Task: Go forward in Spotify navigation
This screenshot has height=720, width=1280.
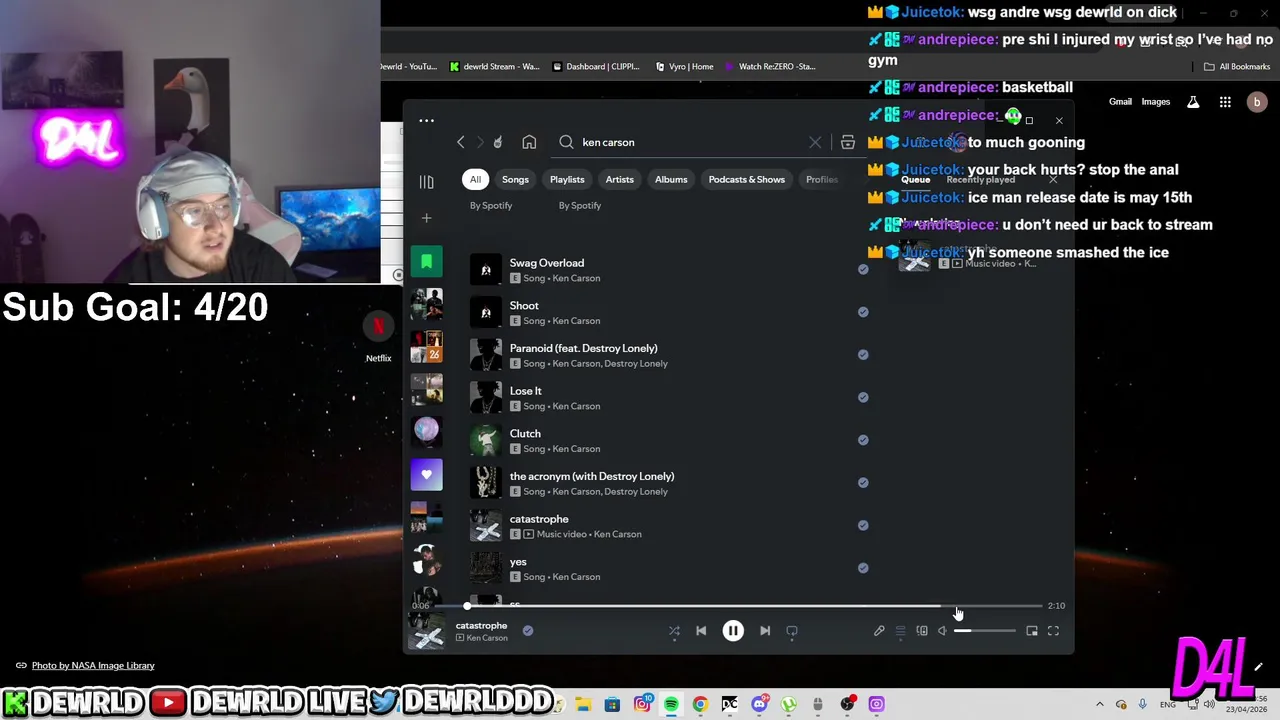Action: pos(480,142)
